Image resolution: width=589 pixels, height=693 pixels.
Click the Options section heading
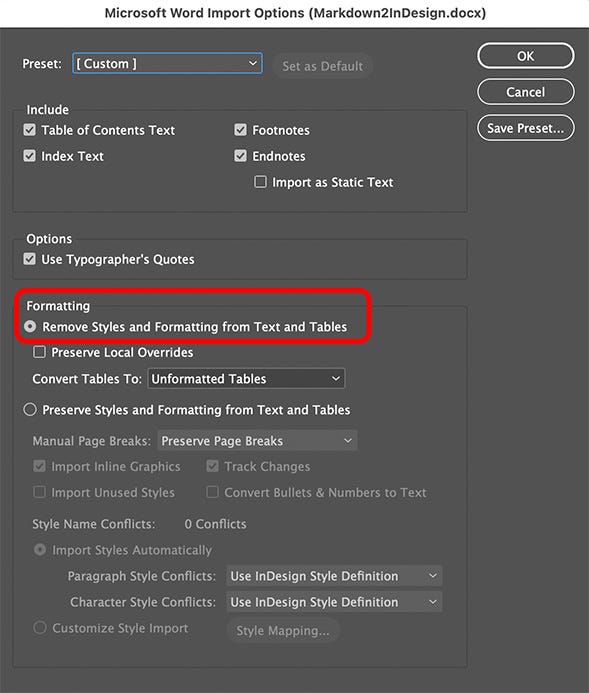point(49,239)
